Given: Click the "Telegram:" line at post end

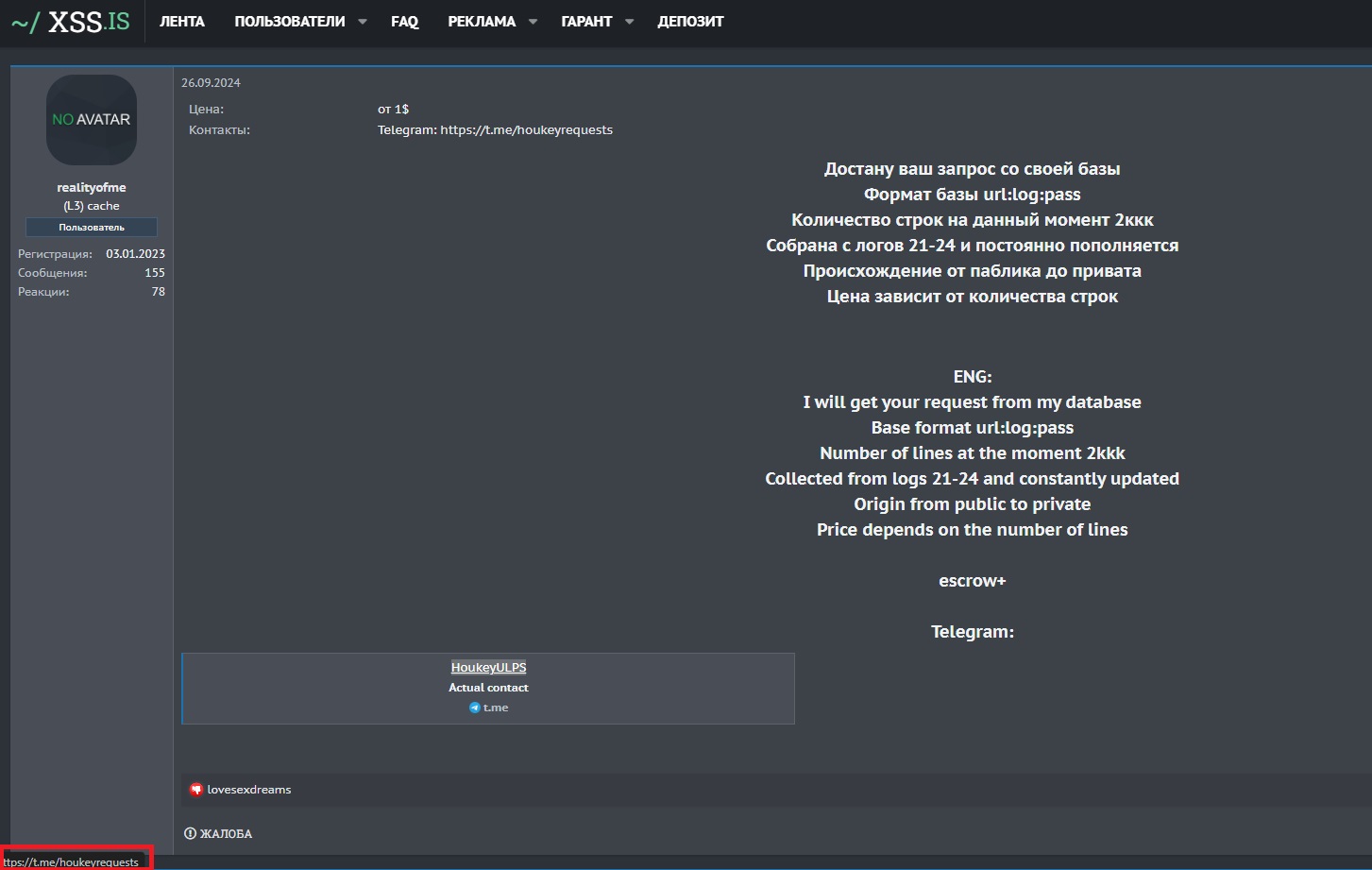Looking at the screenshot, I should coord(973,632).
